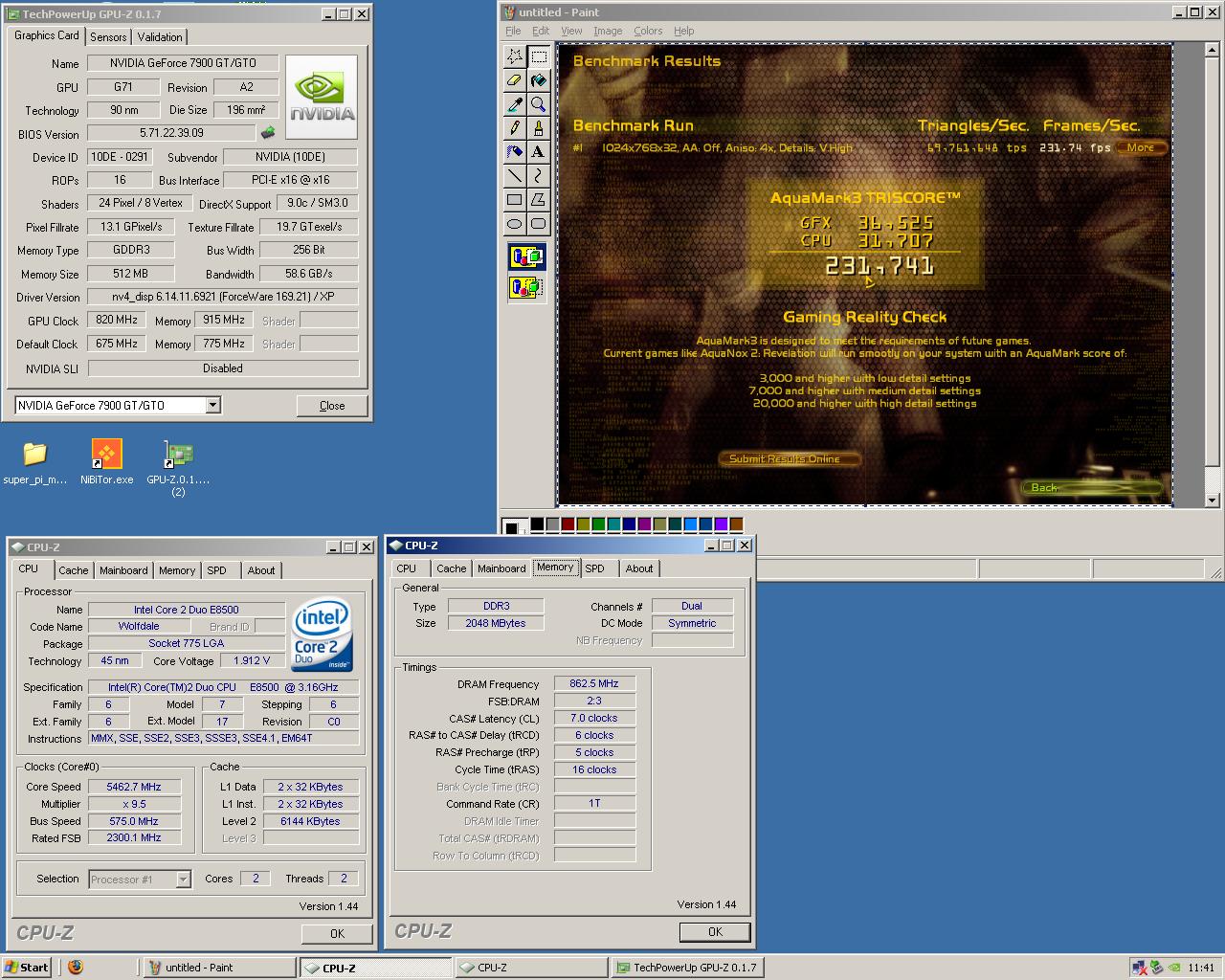Click the clock showing 11:41

1201,968
